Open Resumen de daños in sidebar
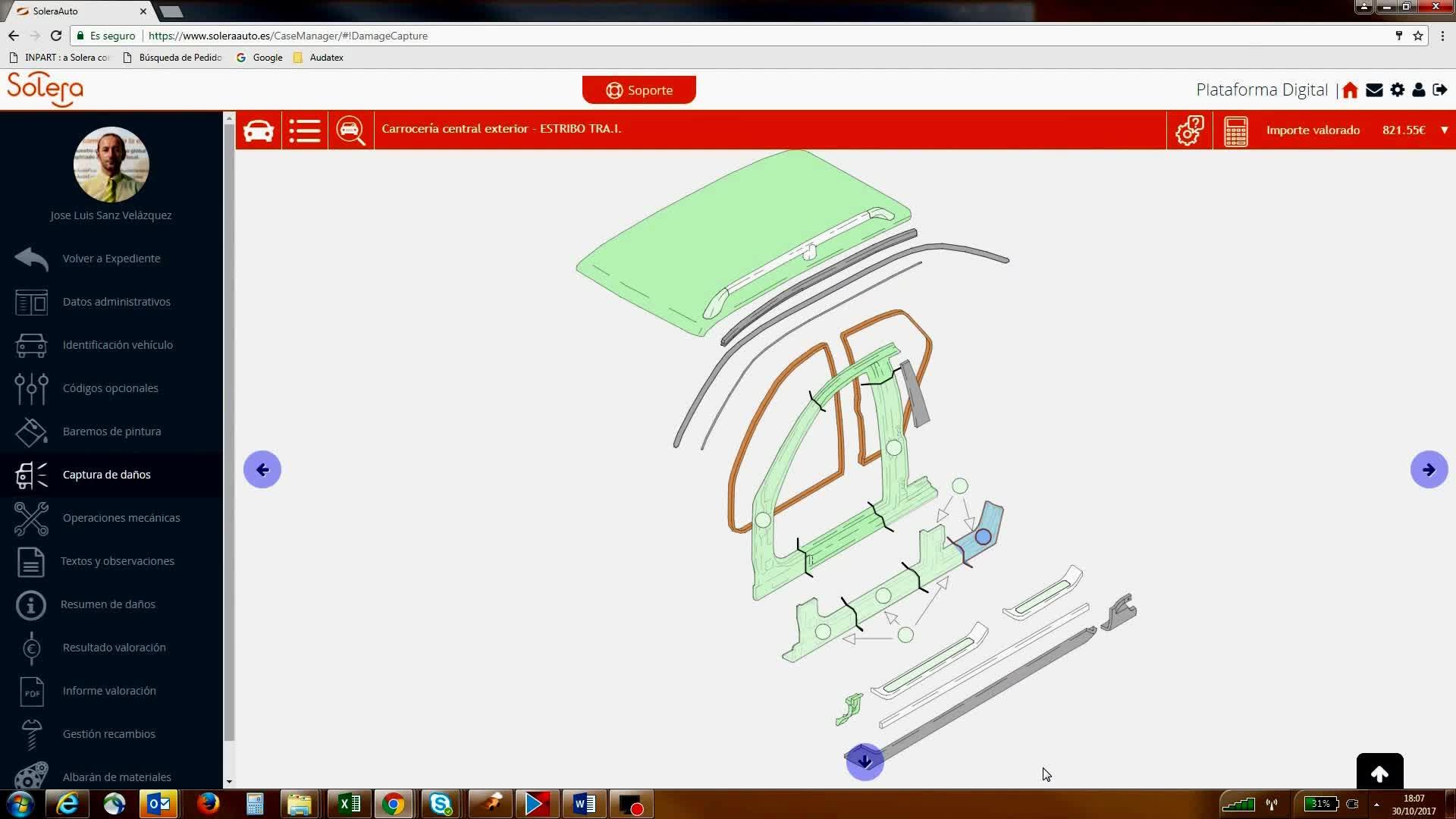The image size is (1456, 819). tap(108, 604)
